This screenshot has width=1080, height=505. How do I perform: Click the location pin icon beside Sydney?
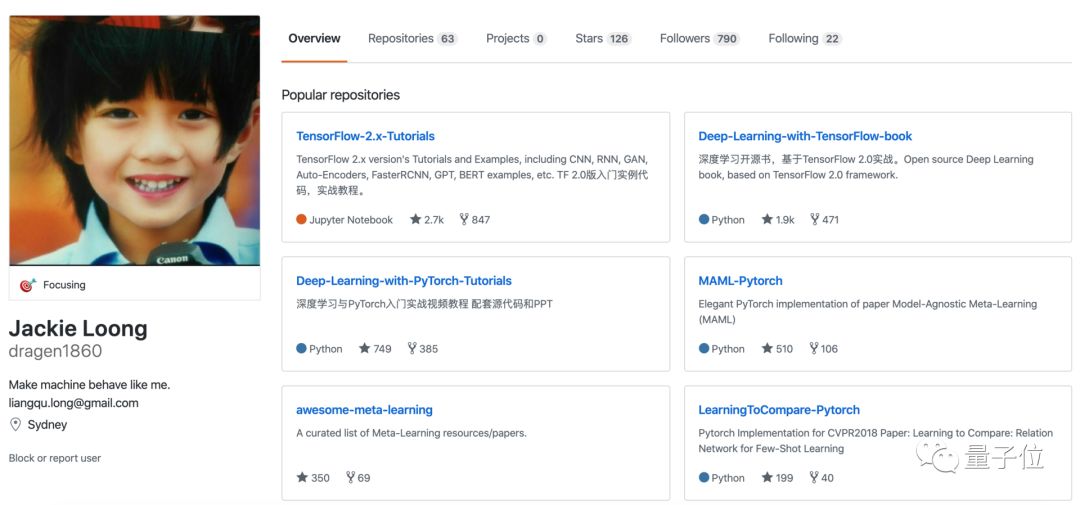click(16, 425)
